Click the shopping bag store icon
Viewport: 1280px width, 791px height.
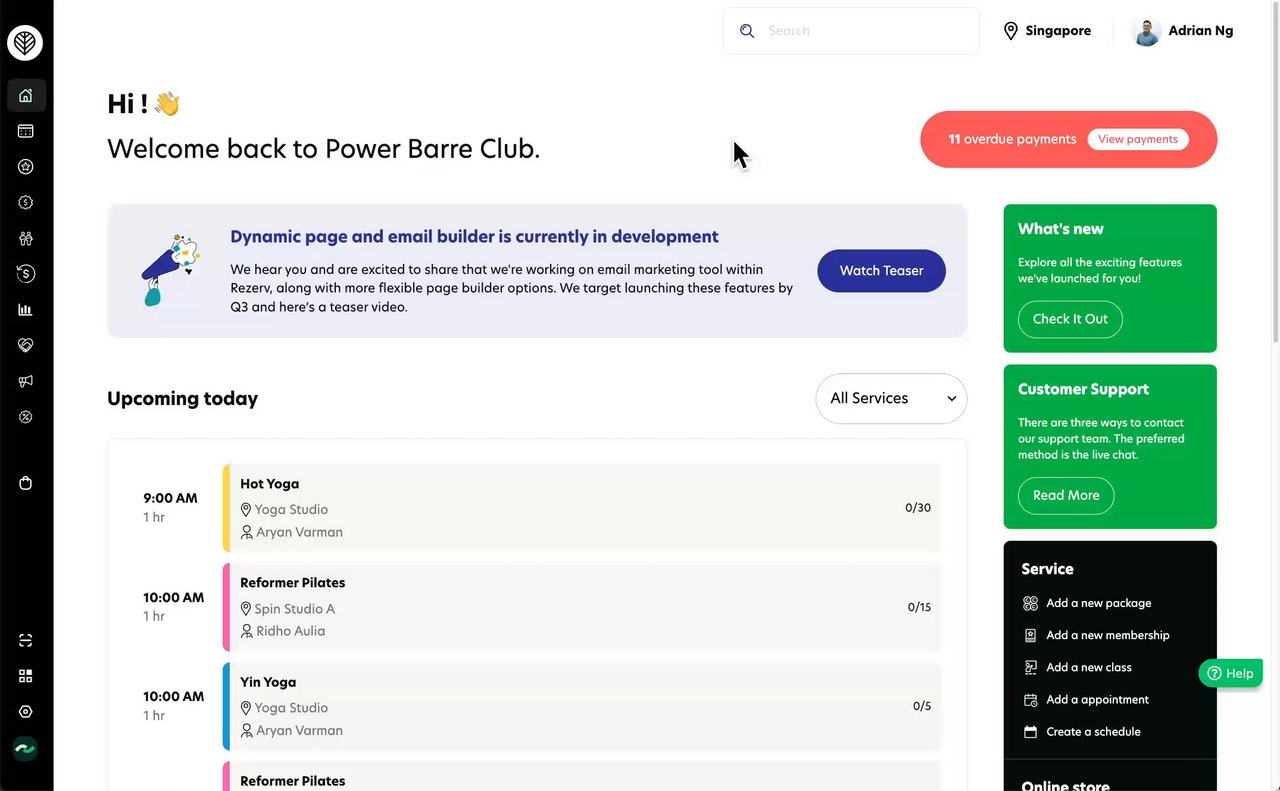(x=26, y=483)
